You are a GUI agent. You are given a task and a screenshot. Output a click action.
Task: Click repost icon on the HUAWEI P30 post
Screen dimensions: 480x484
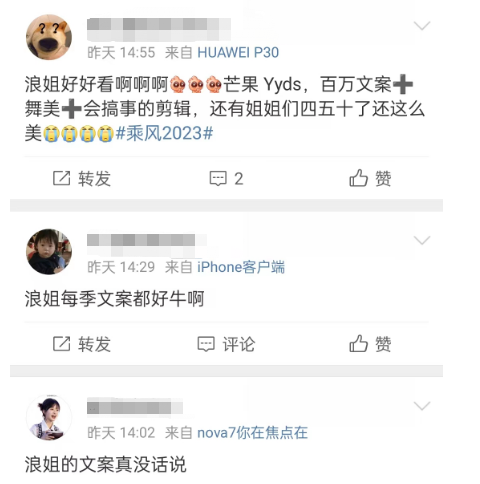(x=62, y=178)
